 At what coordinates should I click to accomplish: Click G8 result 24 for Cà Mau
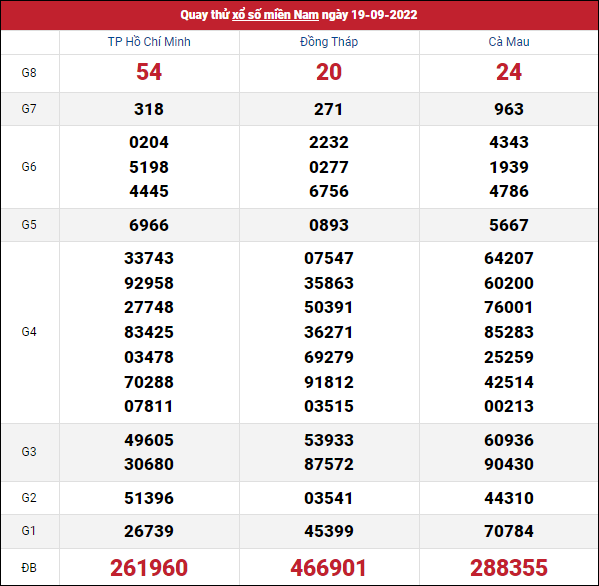pos(509,72)
